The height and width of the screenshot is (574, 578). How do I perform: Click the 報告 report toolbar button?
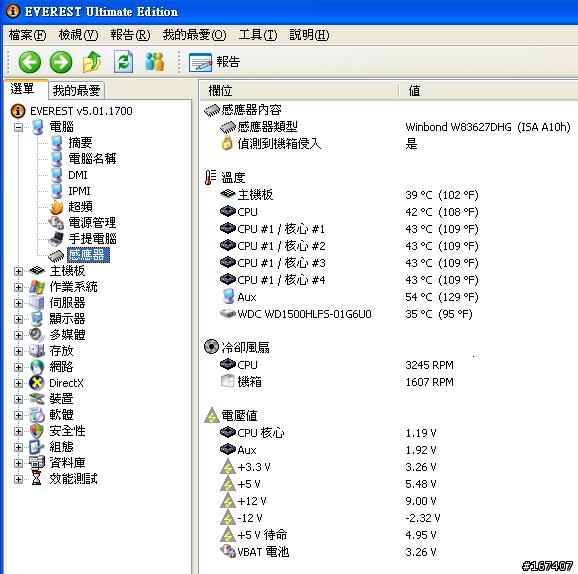point(214,62)
